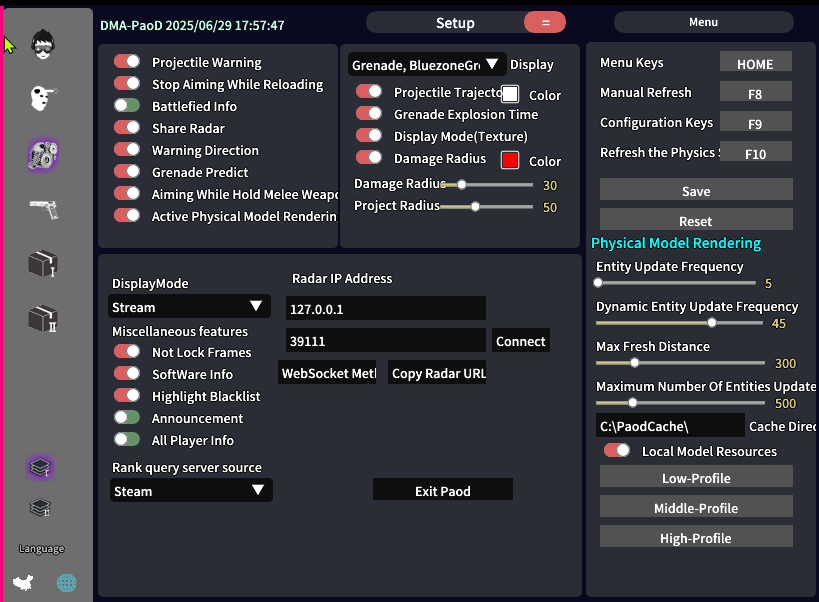Select the head aiming sidebar icon
The image size is (819, 602).
(x=43, y=98)
